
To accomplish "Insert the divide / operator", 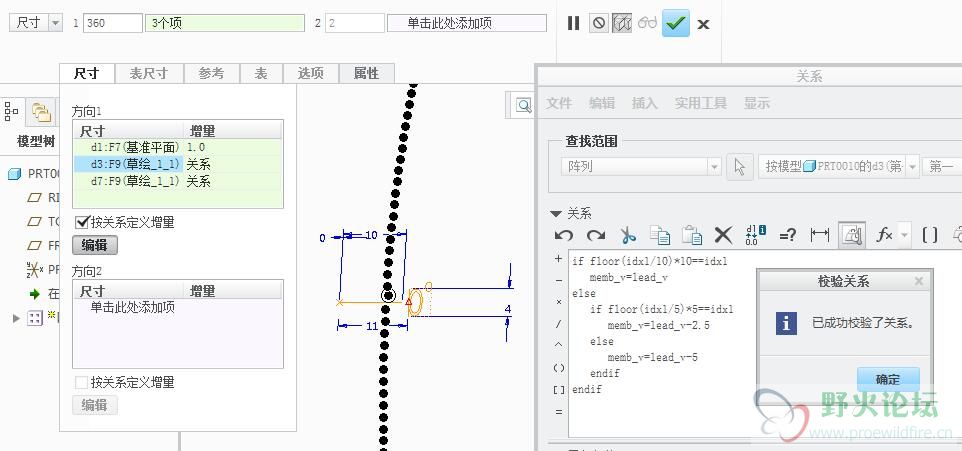I will pos(558,324).
